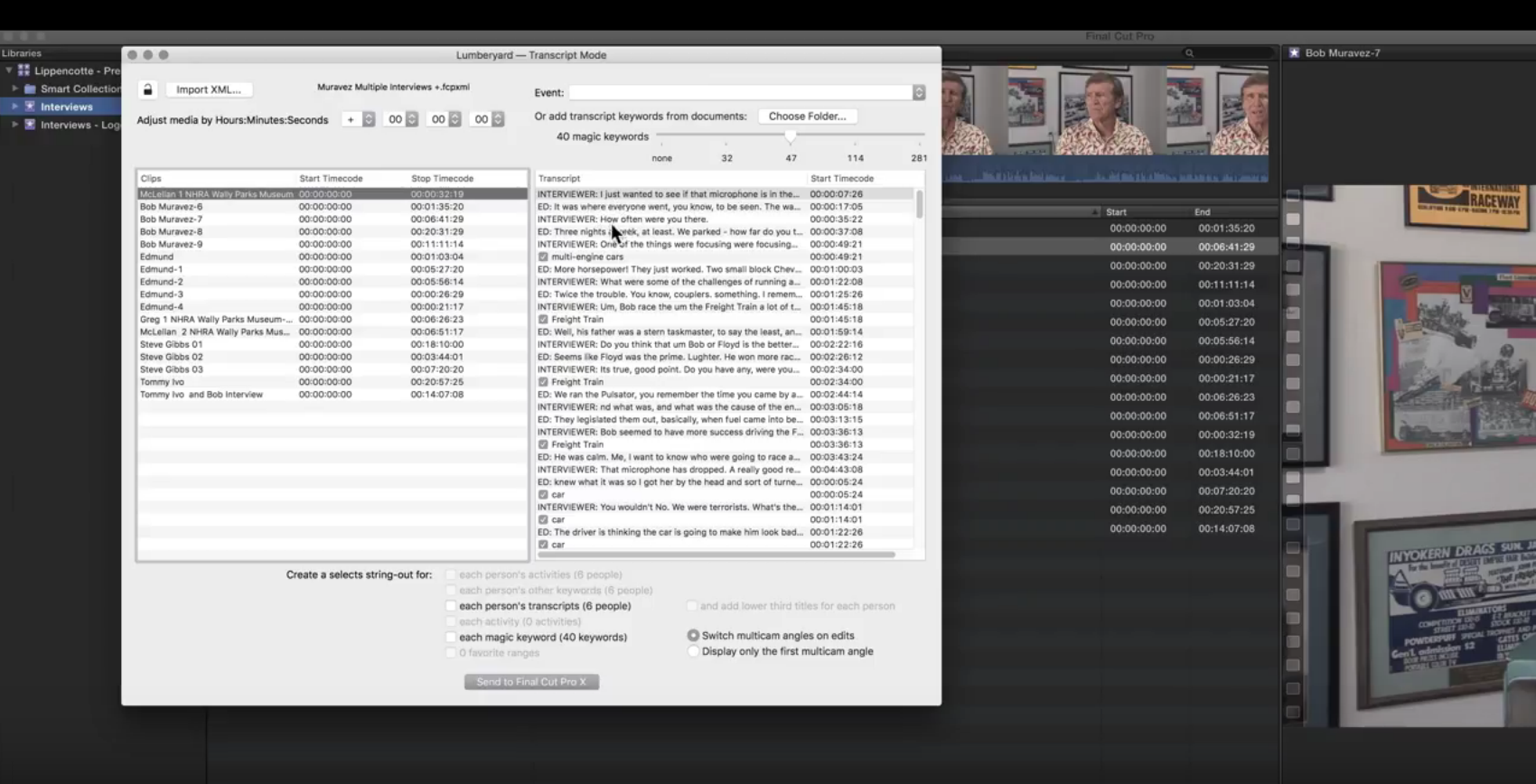
Task: Enable each person's transcripts checkbox
Action: click(x=451, y=606)
